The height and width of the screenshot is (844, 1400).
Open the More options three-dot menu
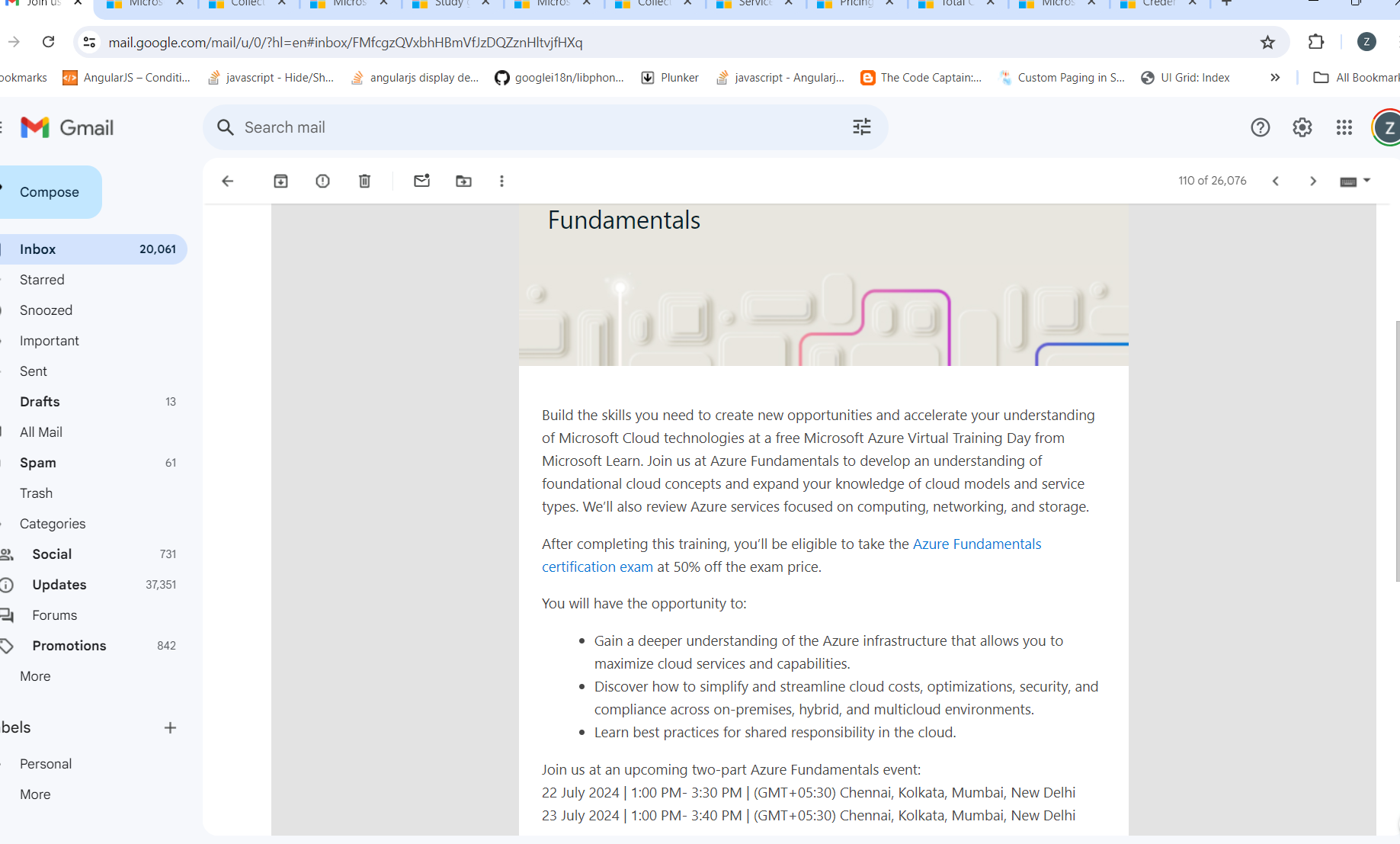[501, 181]
